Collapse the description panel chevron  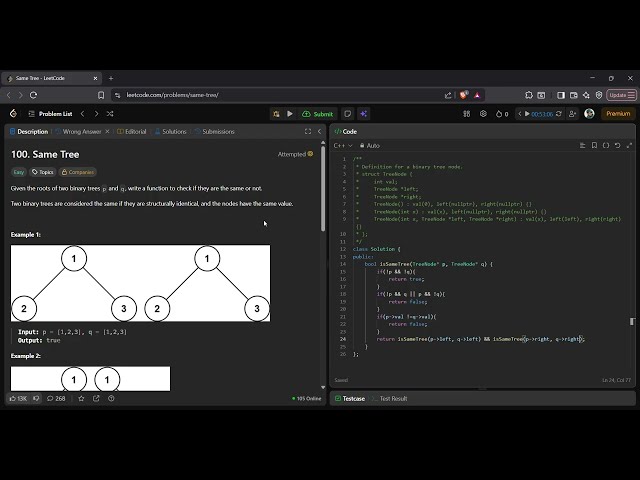[319, 131]
